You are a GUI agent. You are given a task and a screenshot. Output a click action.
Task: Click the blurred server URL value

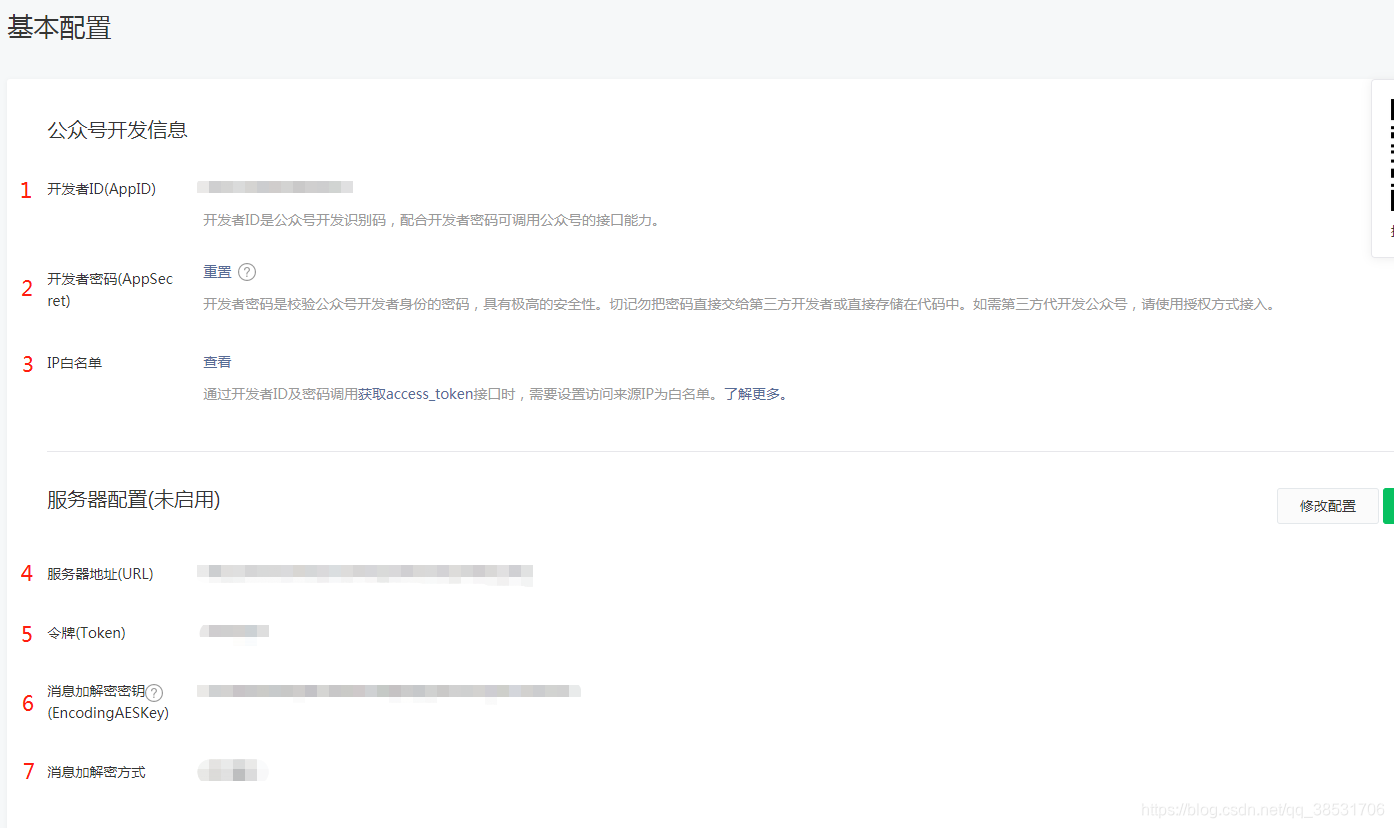point(365,573)
